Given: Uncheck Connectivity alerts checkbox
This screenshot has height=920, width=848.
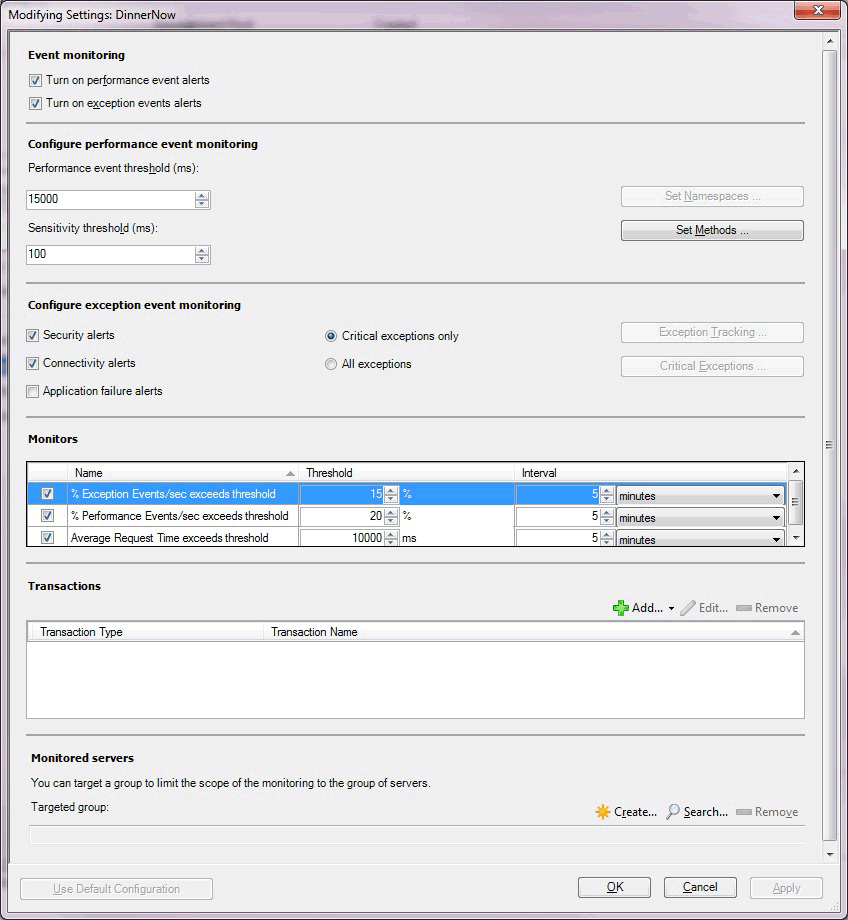Looking at the screenshot, I should click(32, 364).
